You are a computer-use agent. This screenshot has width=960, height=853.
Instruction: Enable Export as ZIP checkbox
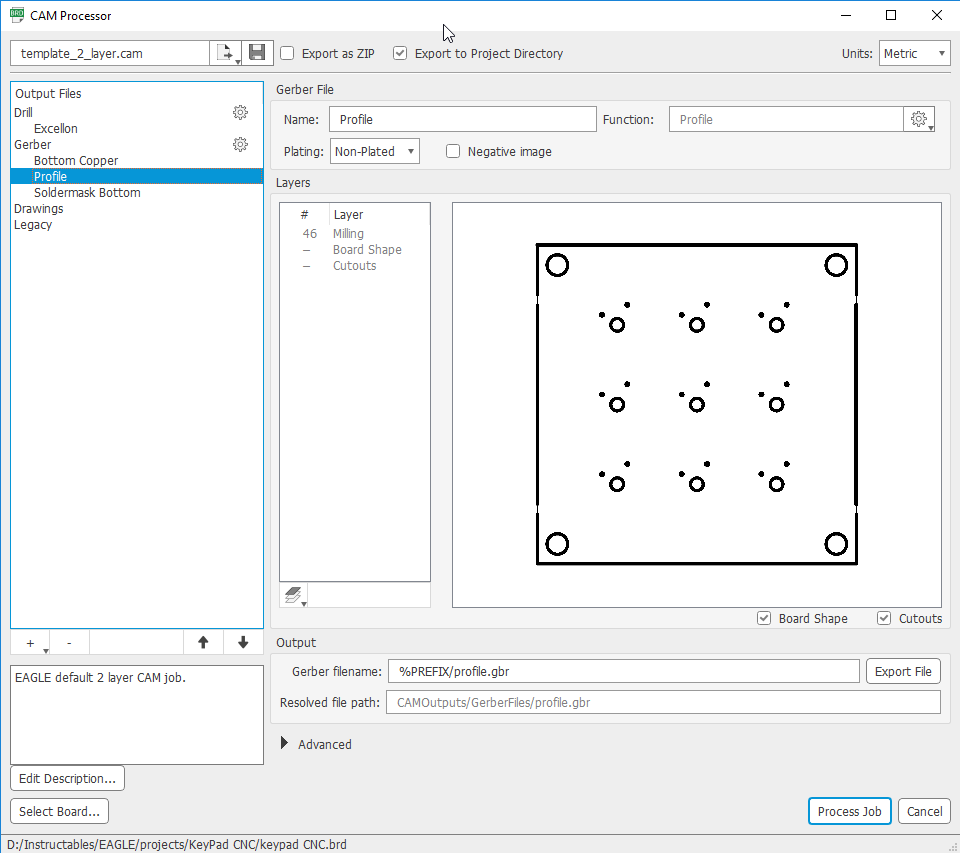click(287, 53)
